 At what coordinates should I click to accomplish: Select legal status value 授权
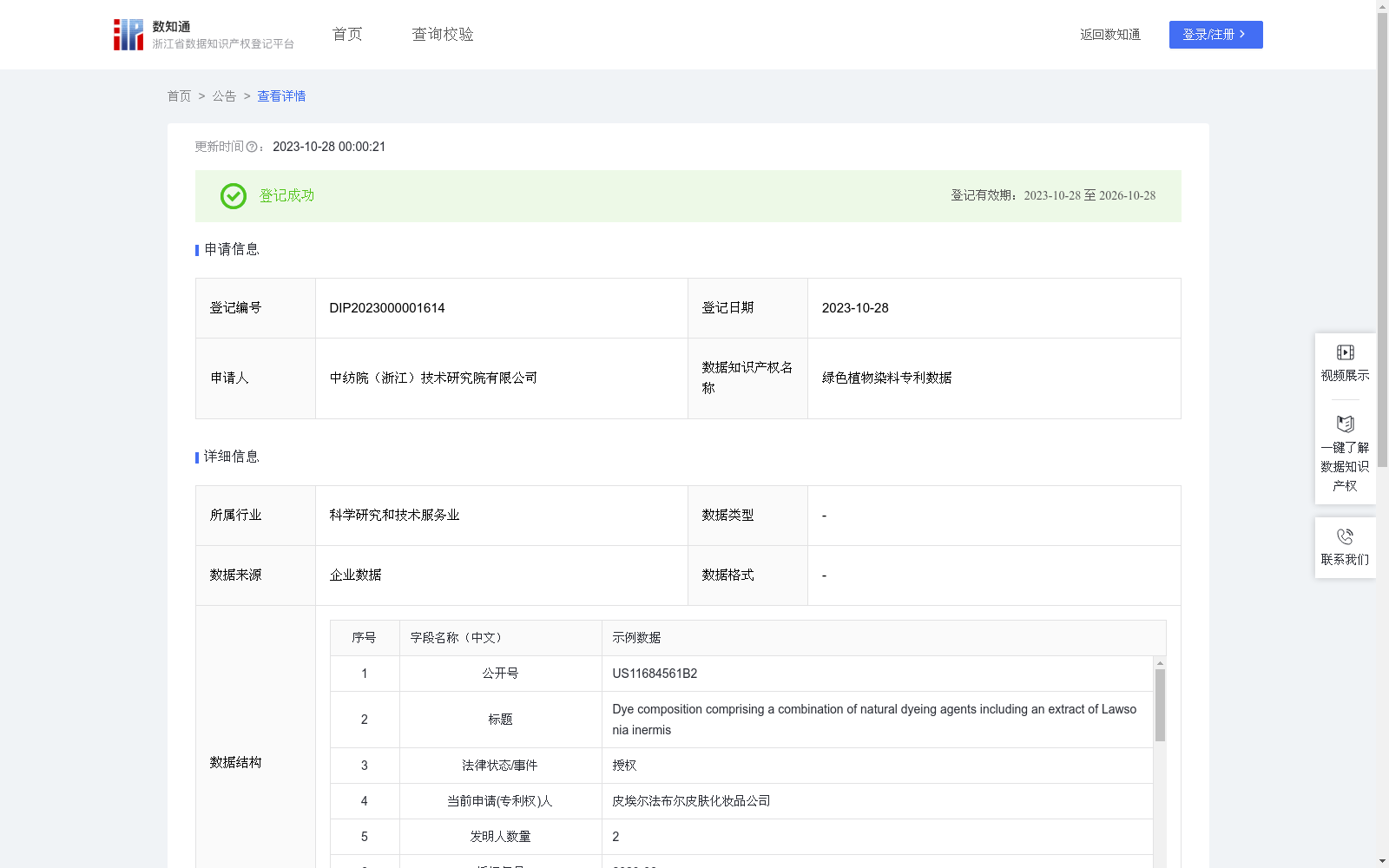click(624, 766)
